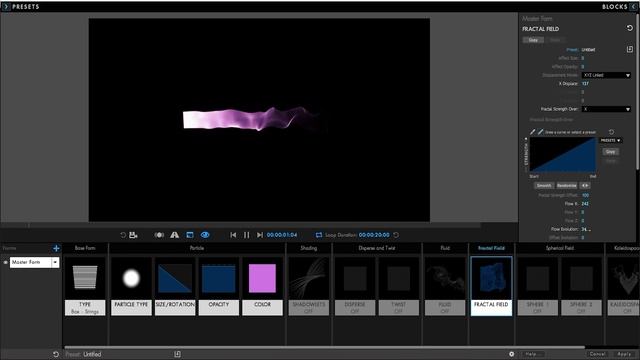Click the current timecode 00:00:01:04
The height and width of the screenshot is (360, 640).
coord(282,235)
